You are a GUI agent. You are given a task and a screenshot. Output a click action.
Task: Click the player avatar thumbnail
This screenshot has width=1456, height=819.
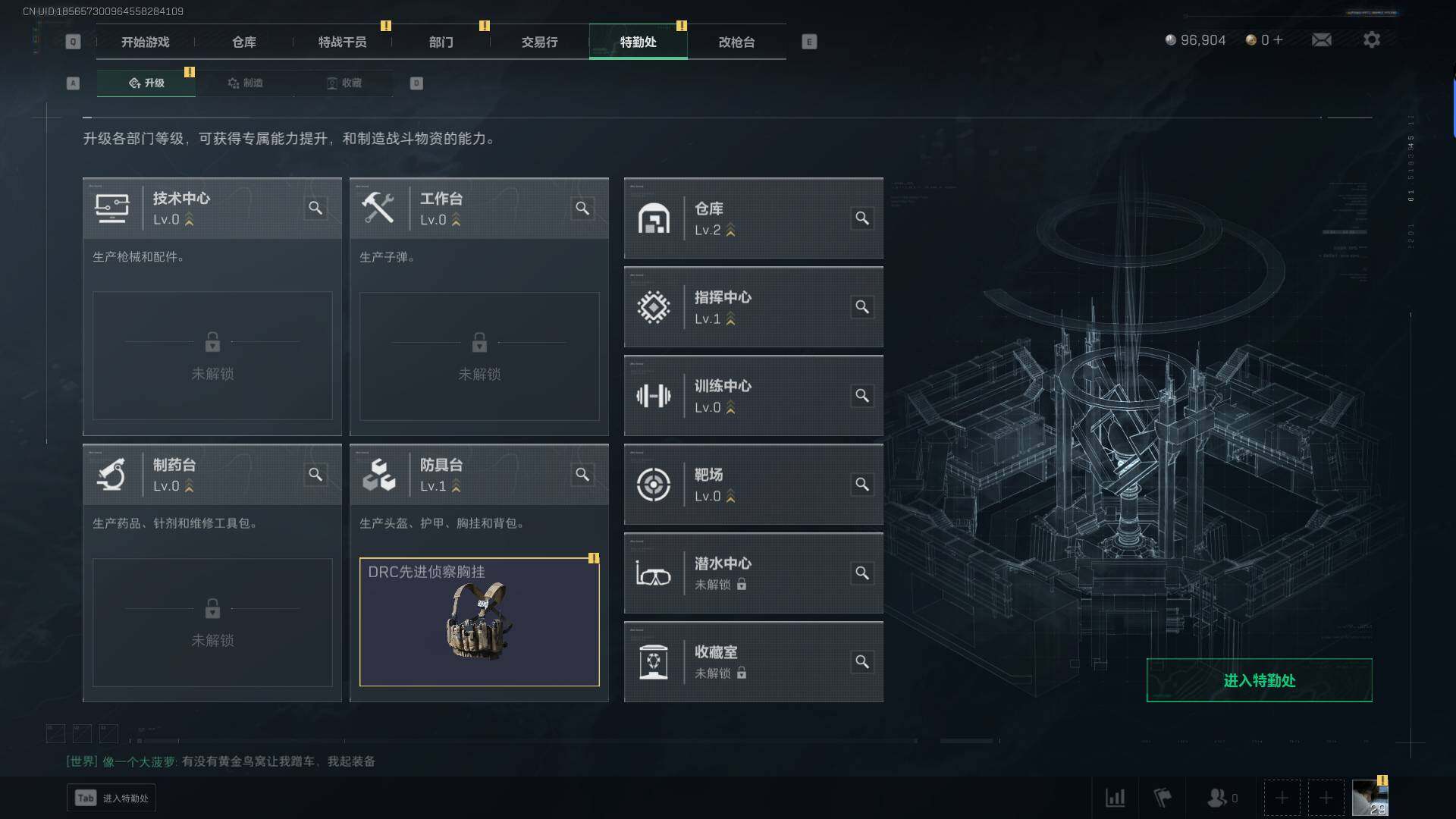coord(1370,798)
